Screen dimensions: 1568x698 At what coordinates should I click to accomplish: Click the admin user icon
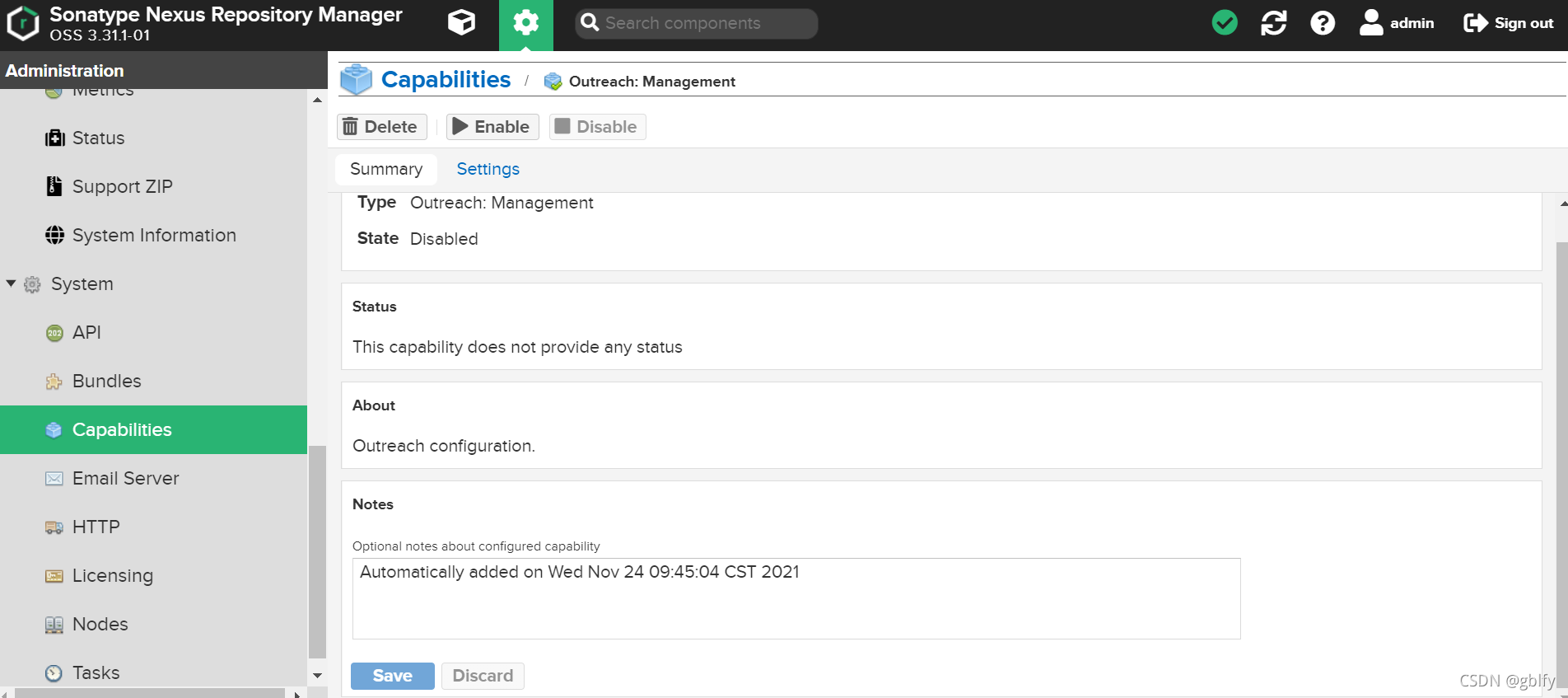click(1371, 22)
